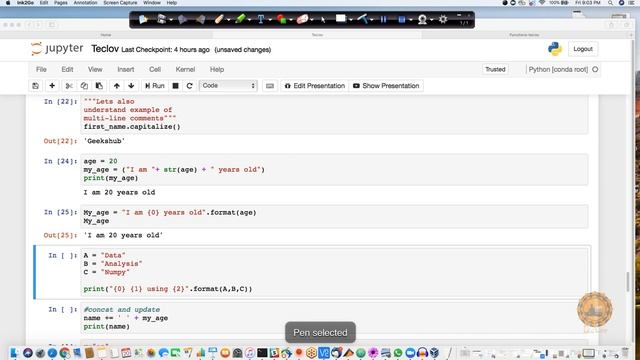Open the Insert menu
640x360 pixels.
point(126,69)
